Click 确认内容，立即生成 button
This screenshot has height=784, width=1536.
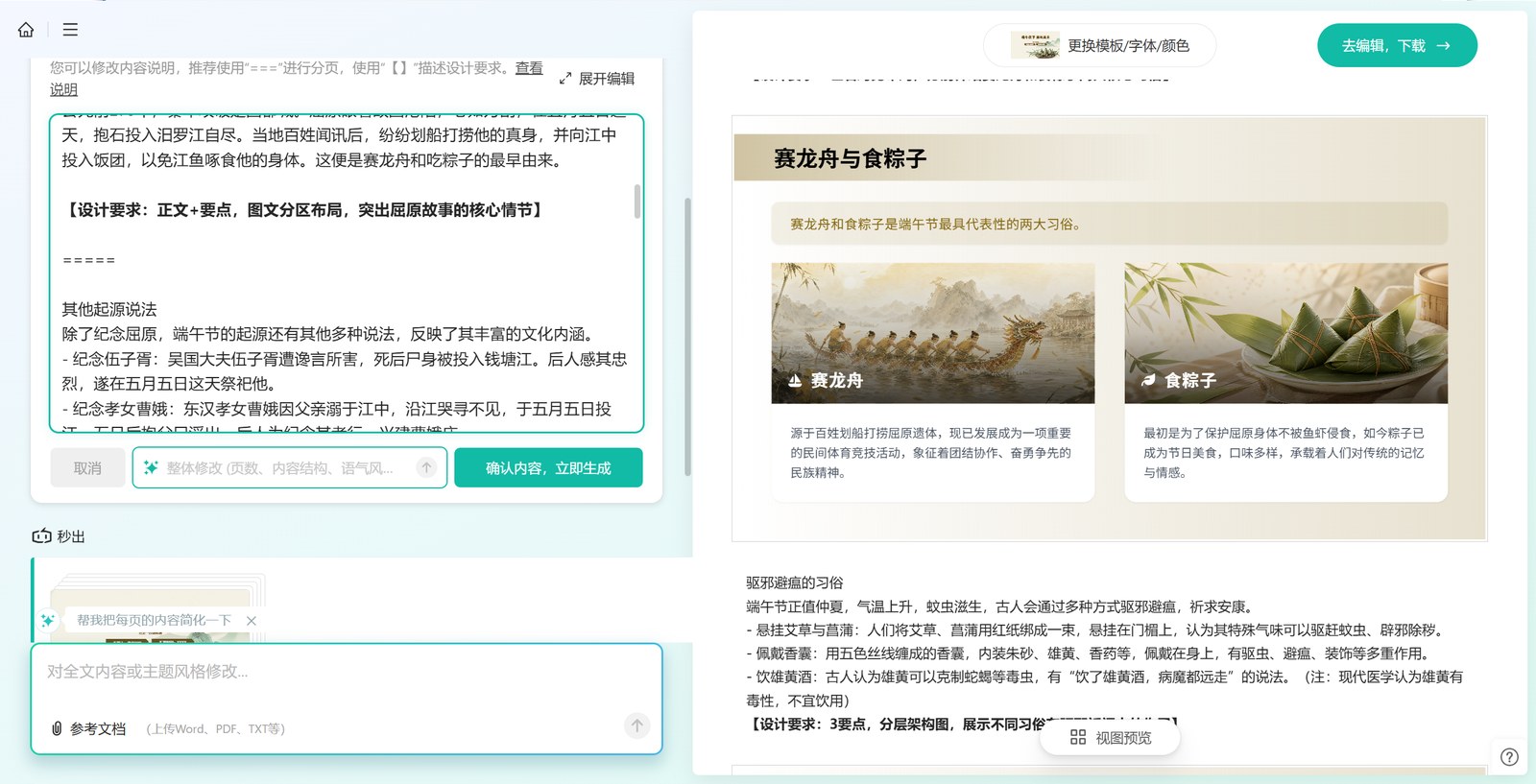click(548, 467)
